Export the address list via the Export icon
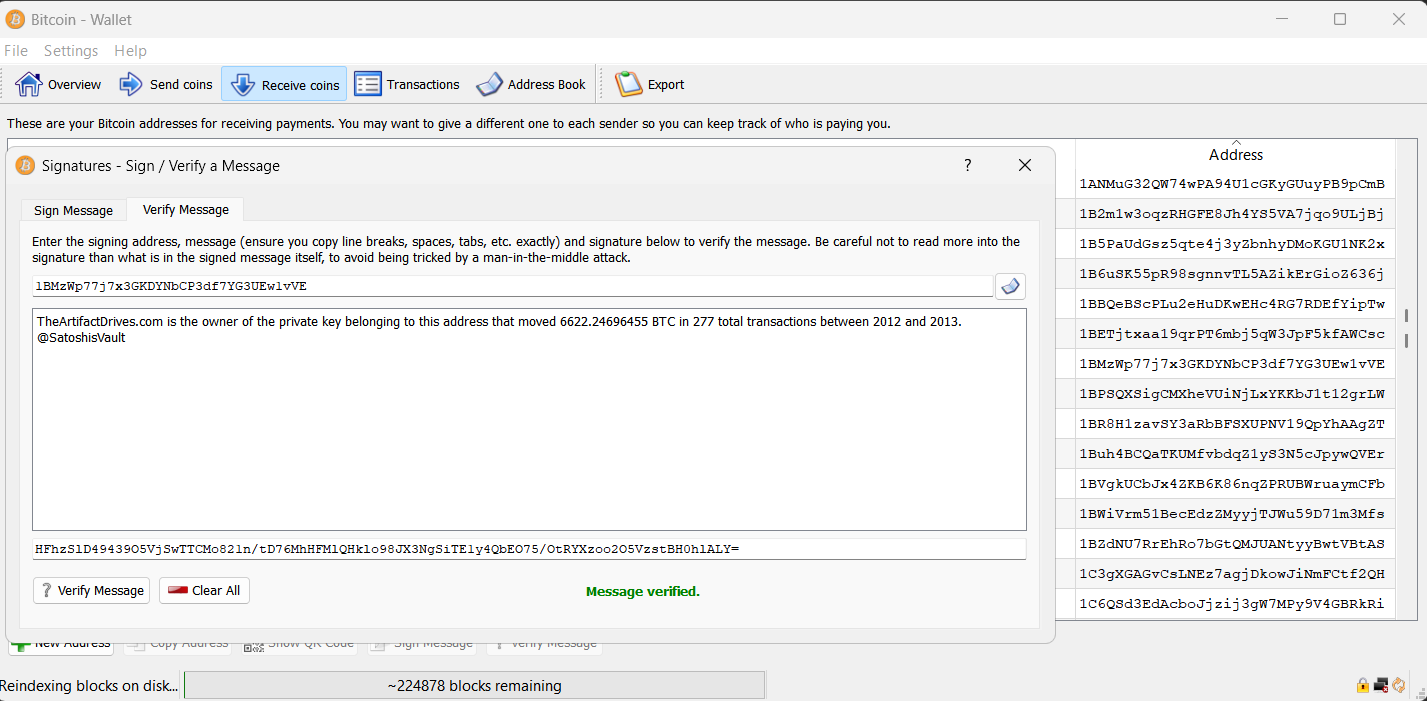This screenshot has height=701, width=1427. (x=649, y=84)
